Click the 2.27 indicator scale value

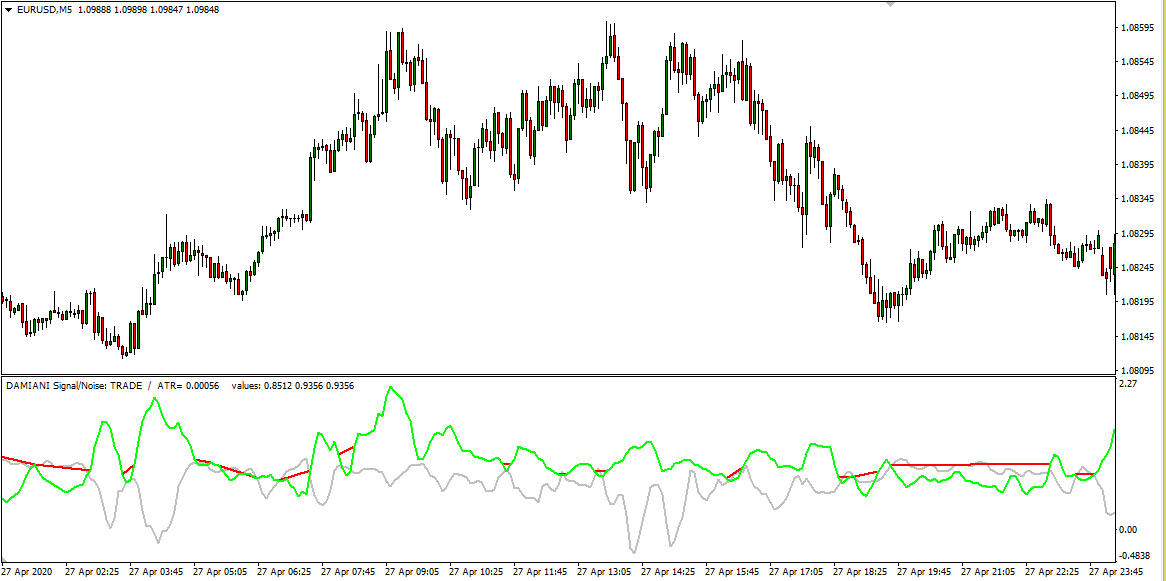pyautogui.click(x=1128, y=383)
